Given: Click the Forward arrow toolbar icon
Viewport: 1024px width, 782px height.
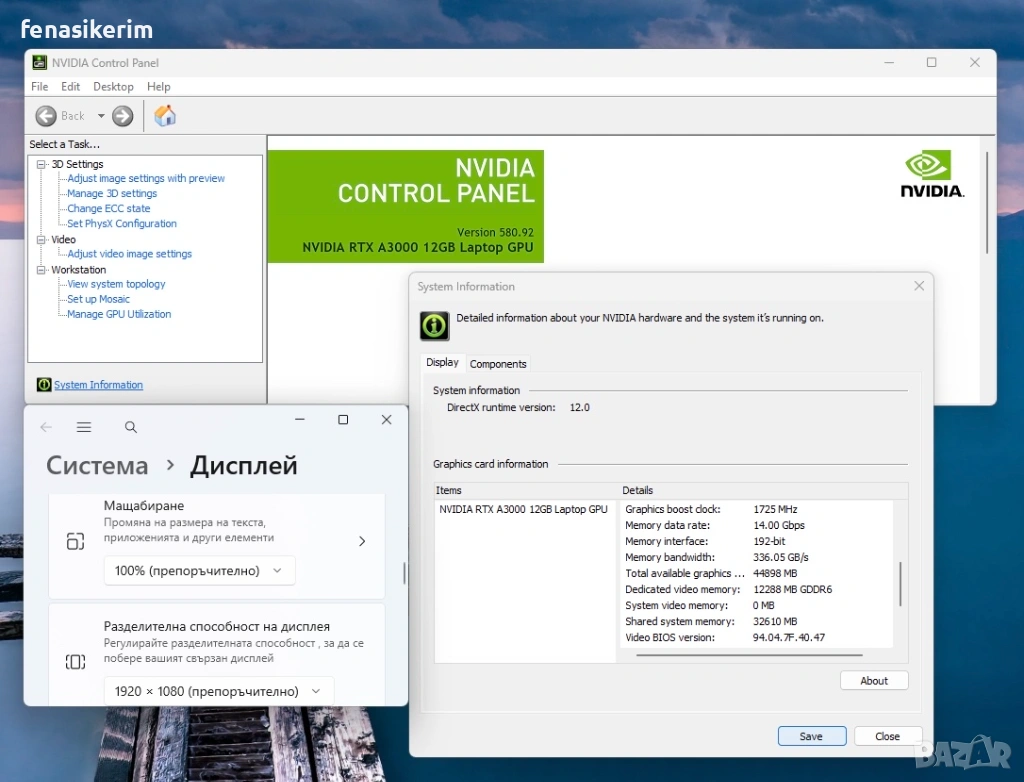Looking at the screenshot, I should [123, 116].
